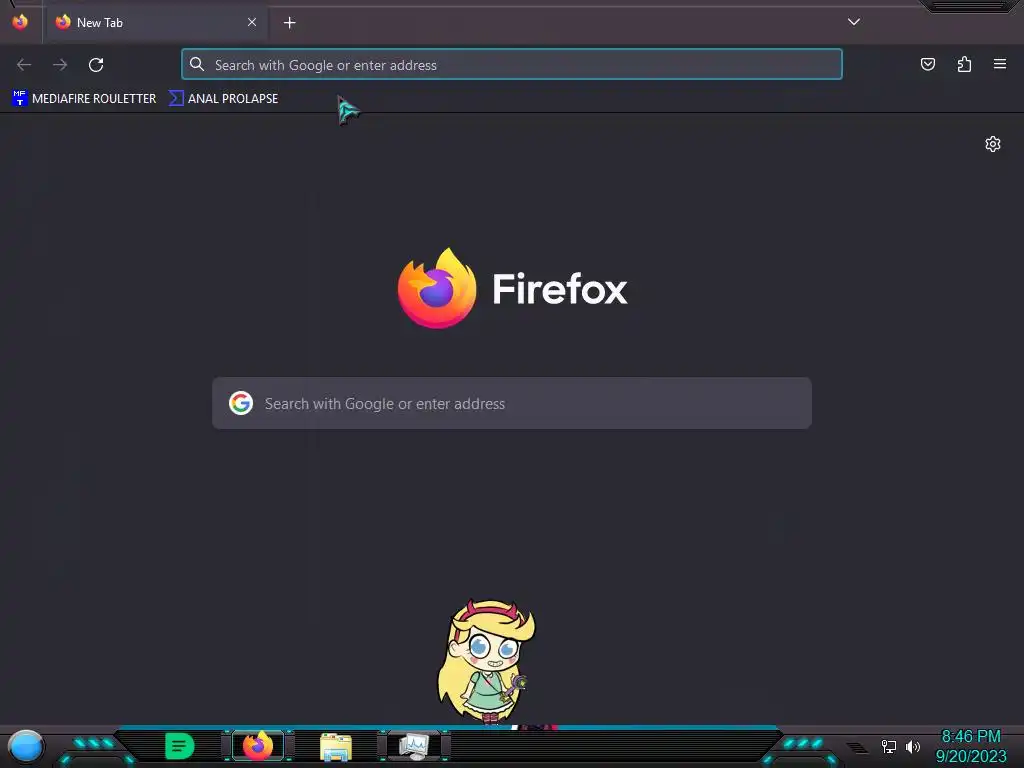Open the Firefox hamburger menu

click(1000, 64)
